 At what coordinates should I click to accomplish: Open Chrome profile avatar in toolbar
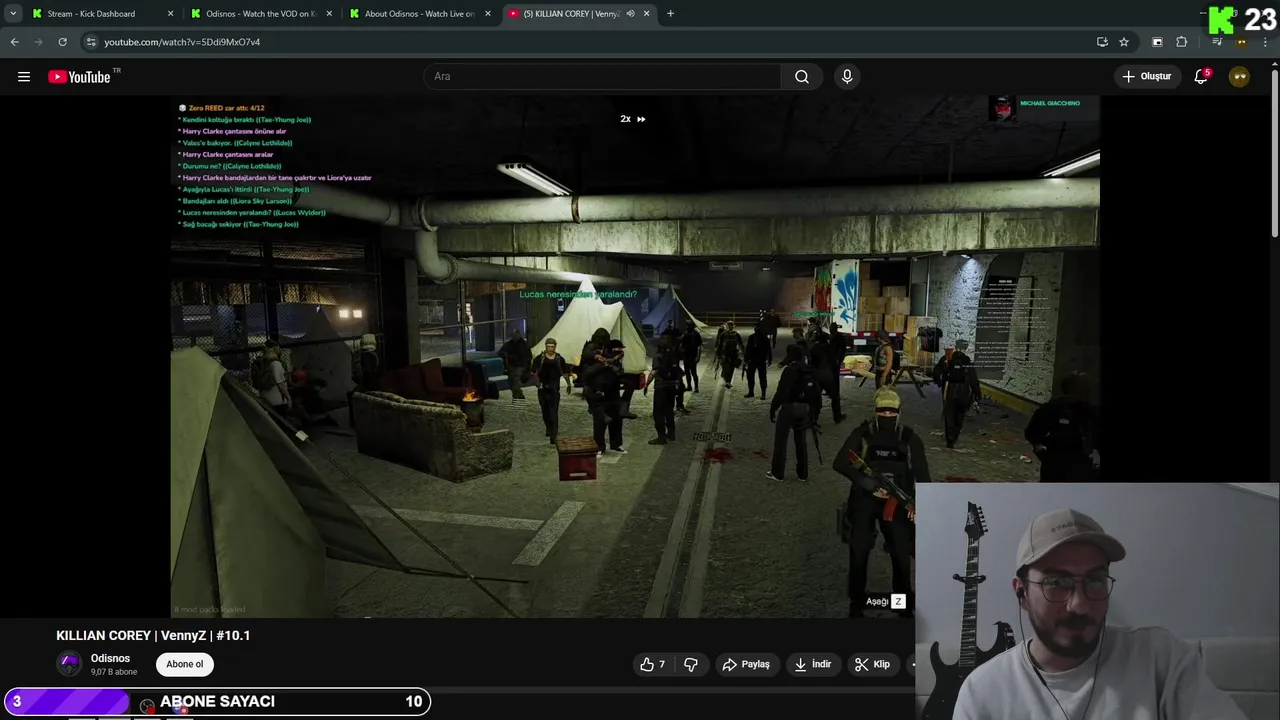[1241, 42]
